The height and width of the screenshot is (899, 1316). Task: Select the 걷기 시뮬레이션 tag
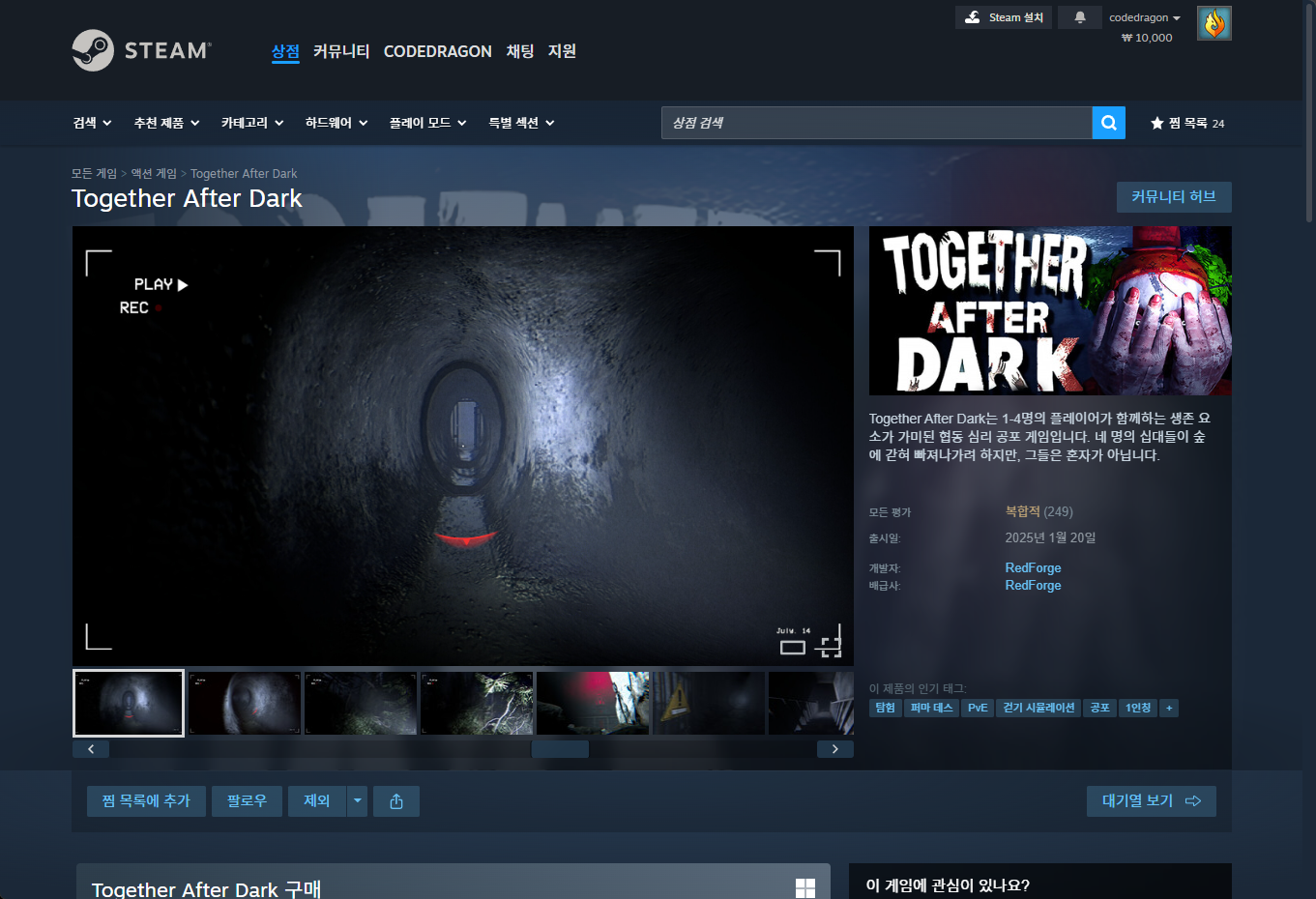click(x=1038, y=709)
